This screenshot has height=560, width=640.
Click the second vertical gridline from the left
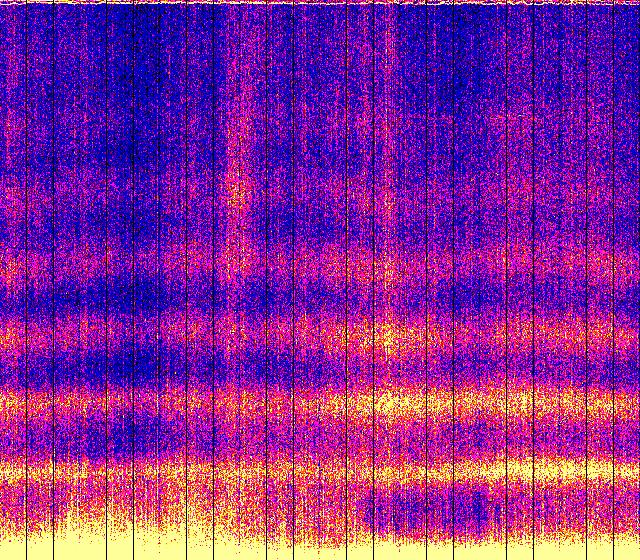[53, 280]
